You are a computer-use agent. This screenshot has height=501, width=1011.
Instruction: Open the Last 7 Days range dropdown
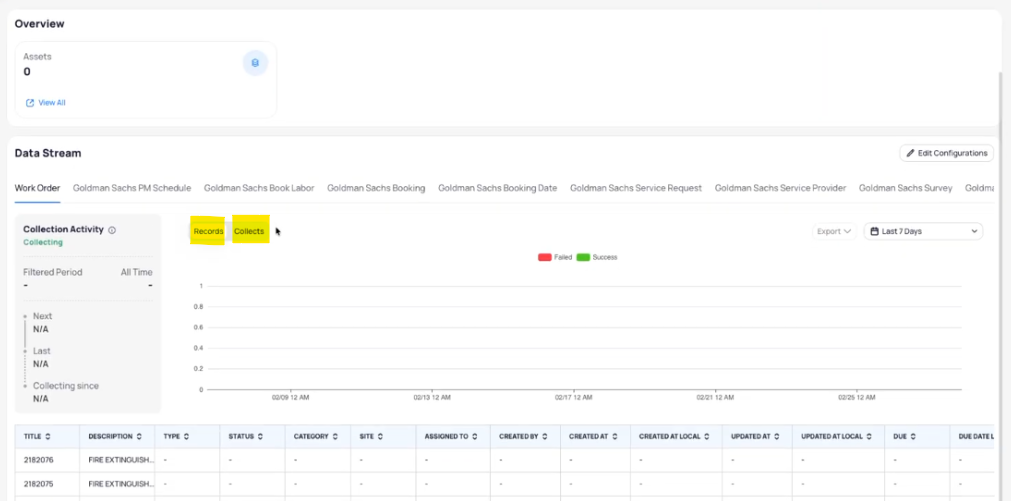922,231
